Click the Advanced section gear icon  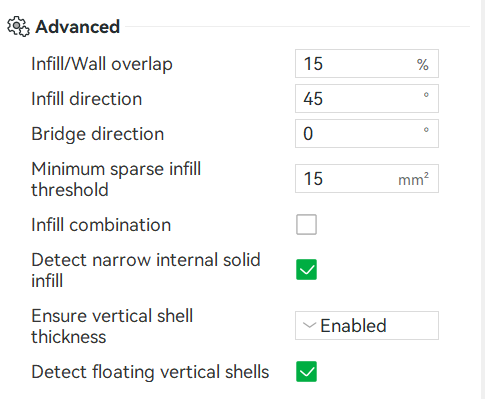click(x=18, y=26)
